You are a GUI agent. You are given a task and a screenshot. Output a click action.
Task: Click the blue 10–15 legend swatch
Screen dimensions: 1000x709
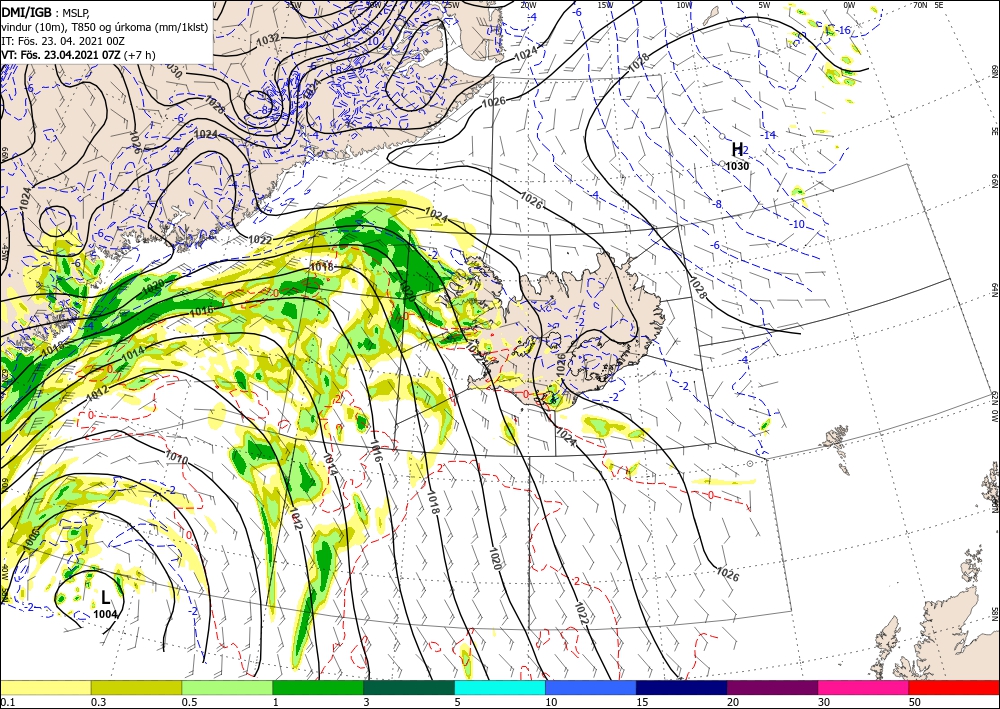[x=591, y=687]
